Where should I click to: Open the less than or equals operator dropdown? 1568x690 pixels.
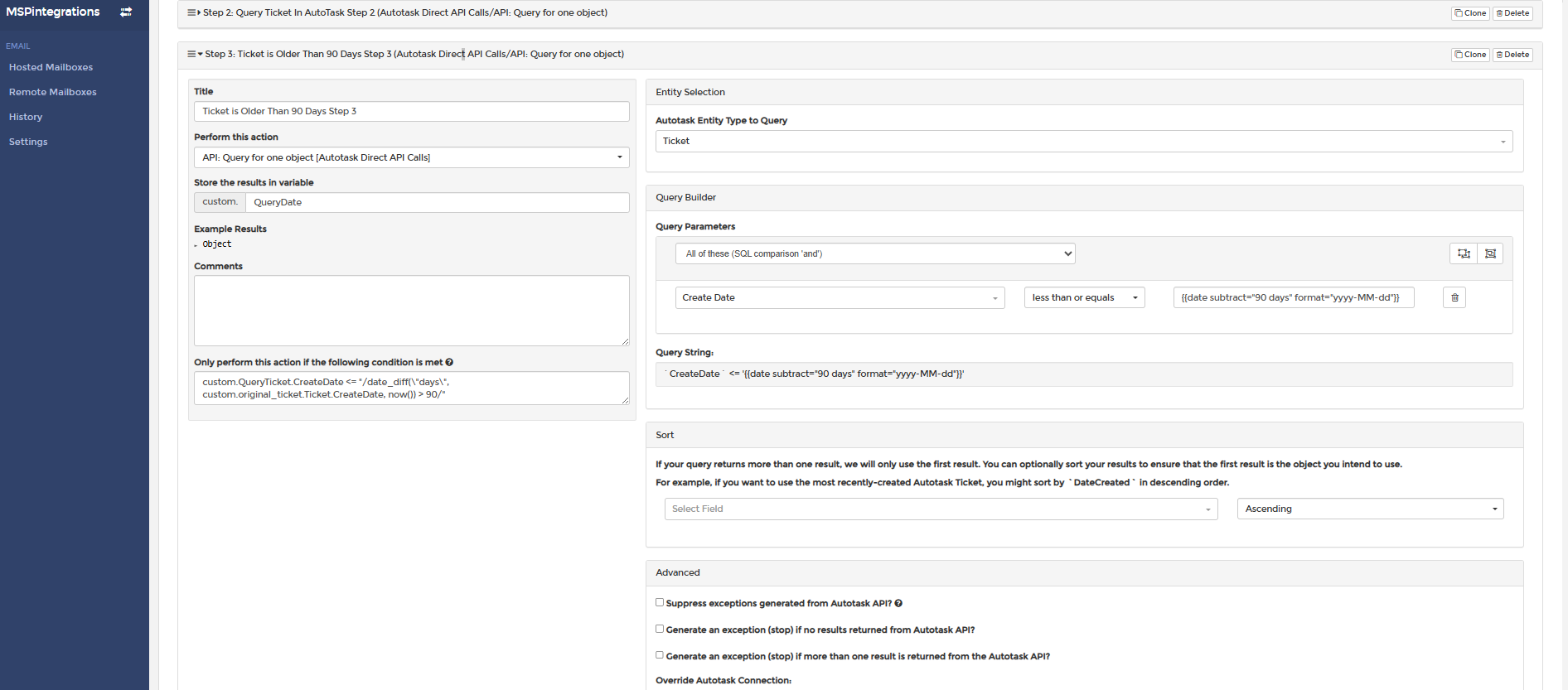pos(1084,297)
